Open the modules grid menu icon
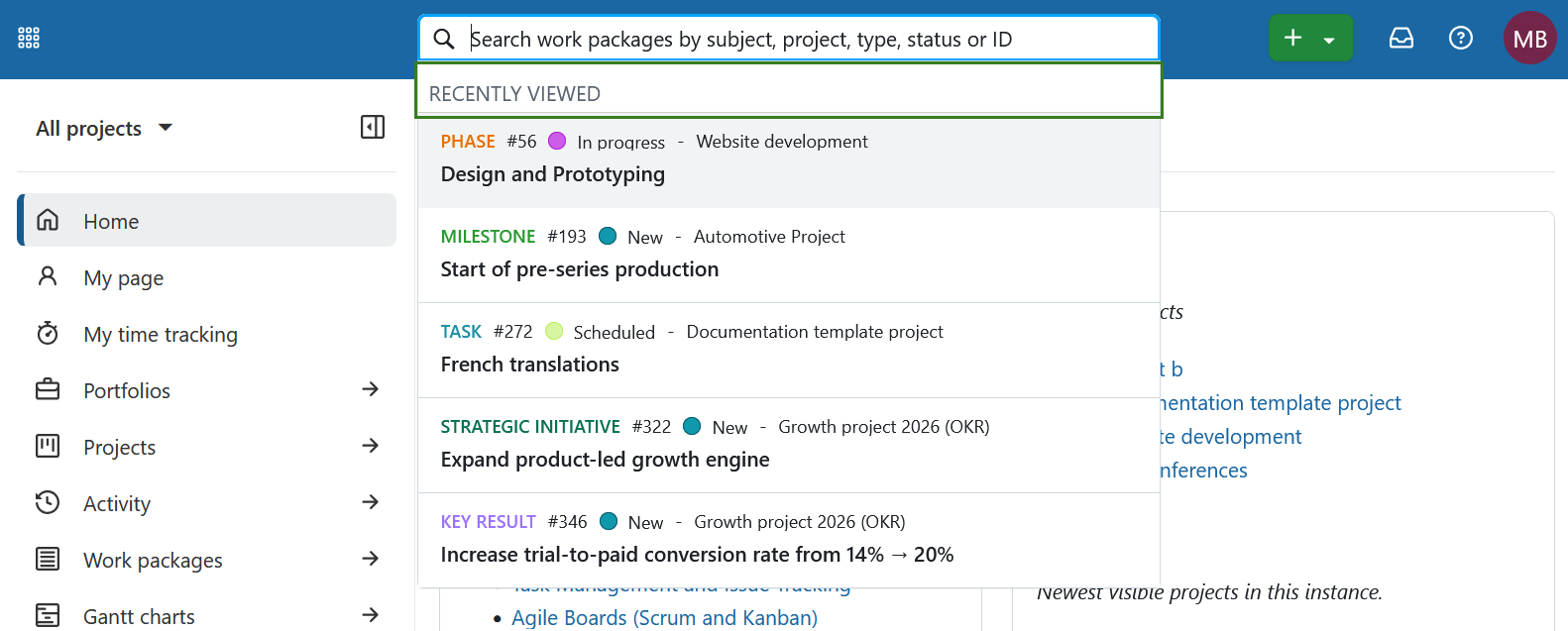This screenshot has height=631, width=1568. click(29, 39)
